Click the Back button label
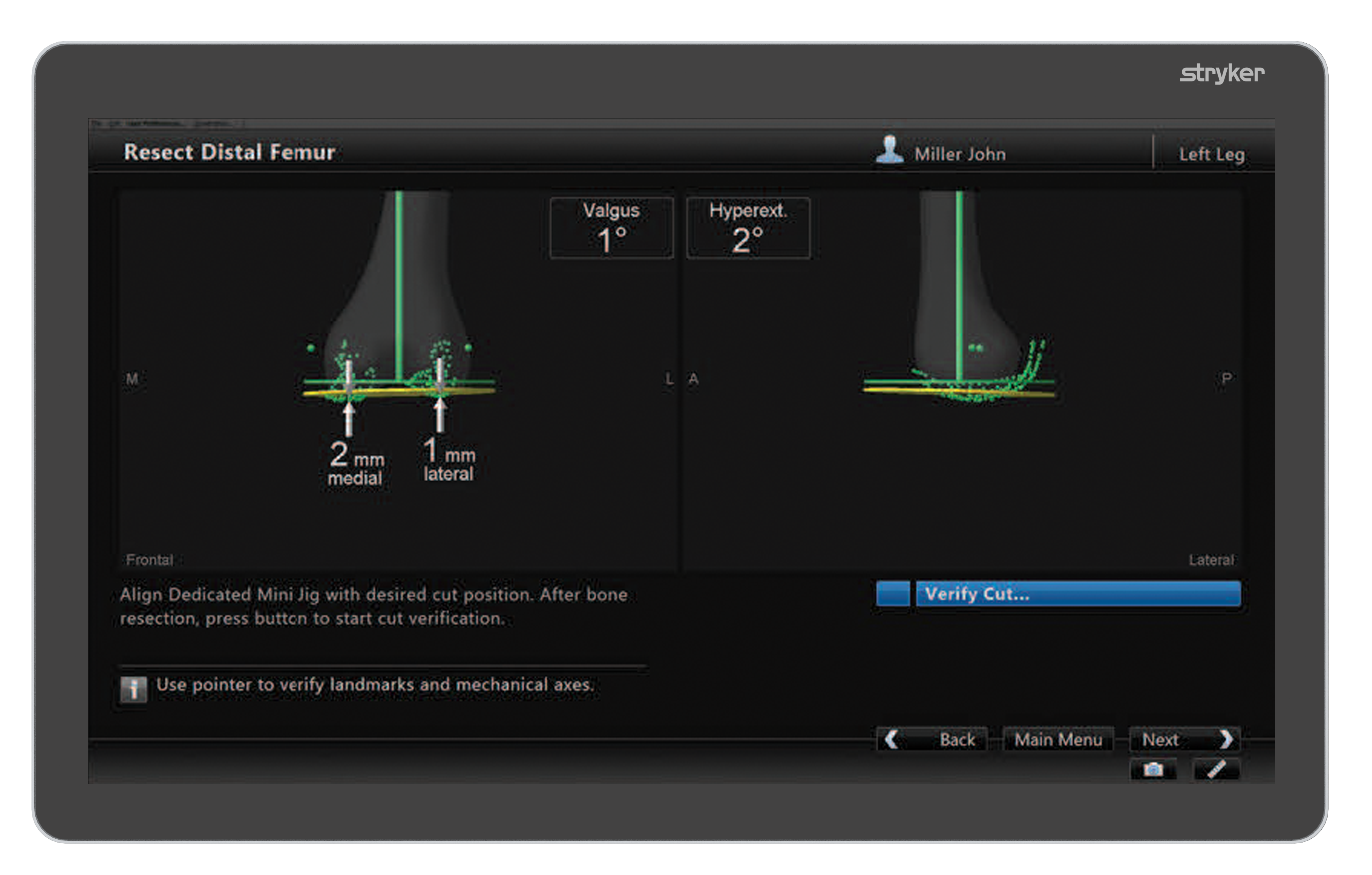The height and width of the screenshot is (875, 1372). [x=957, y=739]
